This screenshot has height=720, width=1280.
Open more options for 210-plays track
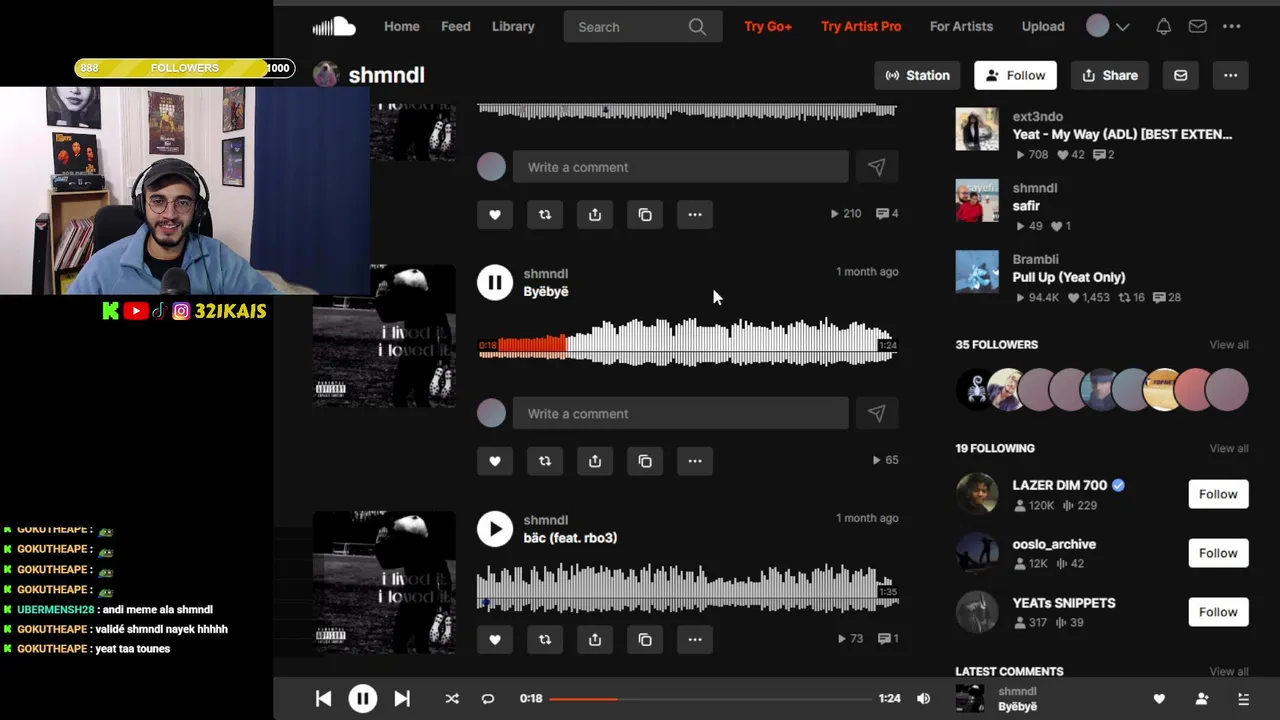pyautogui.click(x=695, y=214)
